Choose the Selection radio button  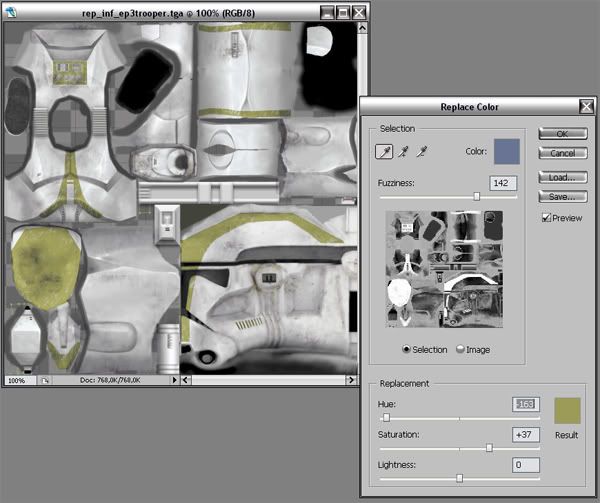pyautogui.click(x=406, y=349)
